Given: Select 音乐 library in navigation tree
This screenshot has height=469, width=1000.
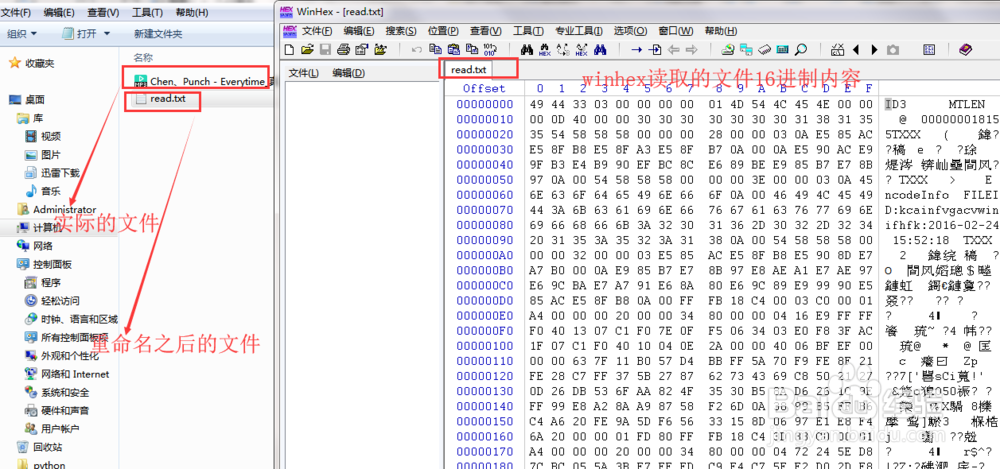Looking at the screenshot, I should (x=43, y=191).
